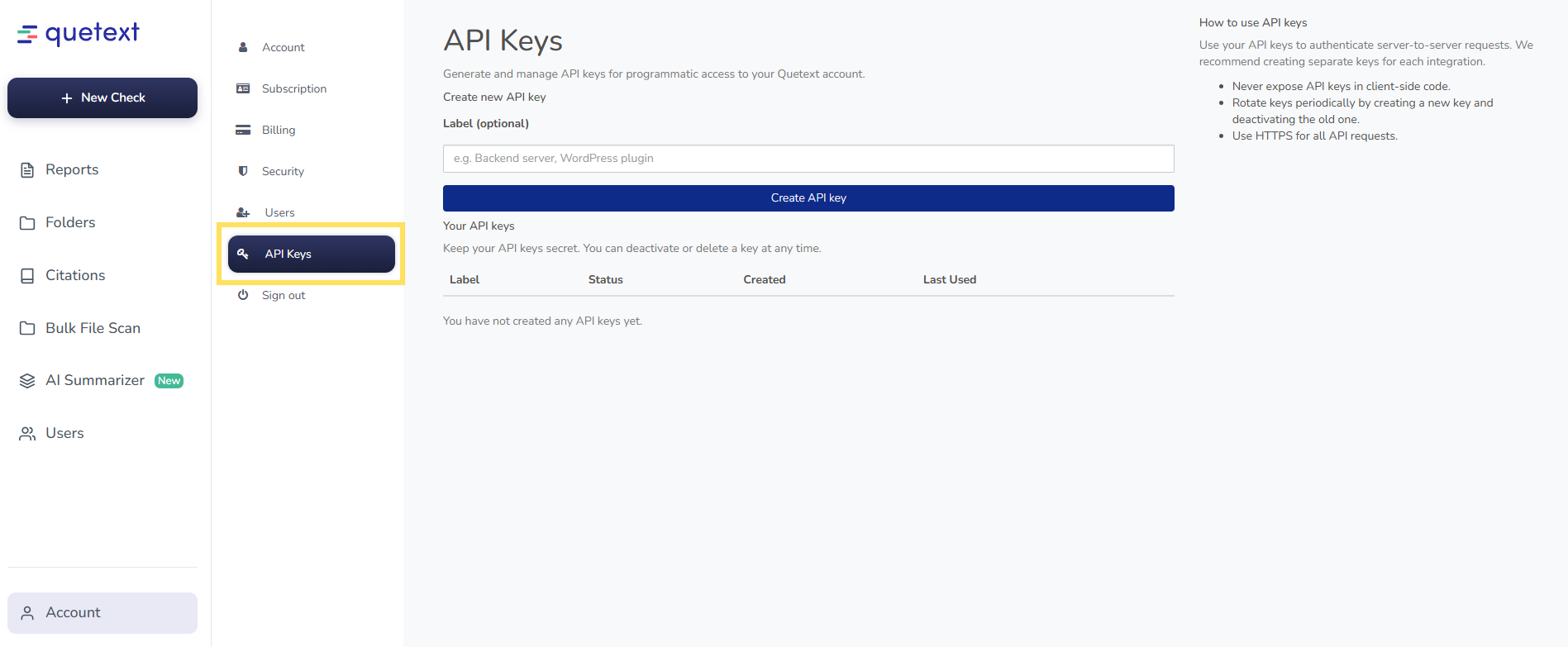
Task: Open the Account button at sidebar bottom
Action: click(x=102, y=612)
